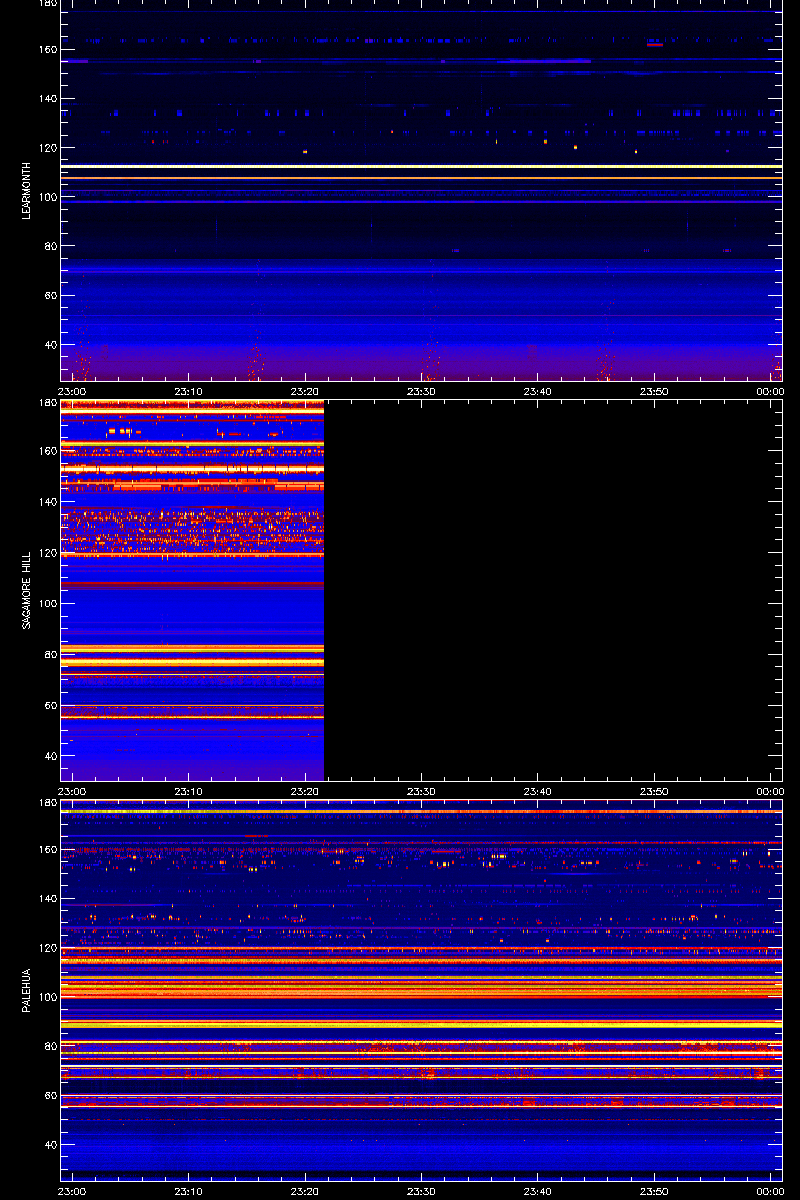This screenshot has width=800, height=1200.
Task: Click the 23:50 time label under Sagamore Hill plot
Action: tap(653, 791)
